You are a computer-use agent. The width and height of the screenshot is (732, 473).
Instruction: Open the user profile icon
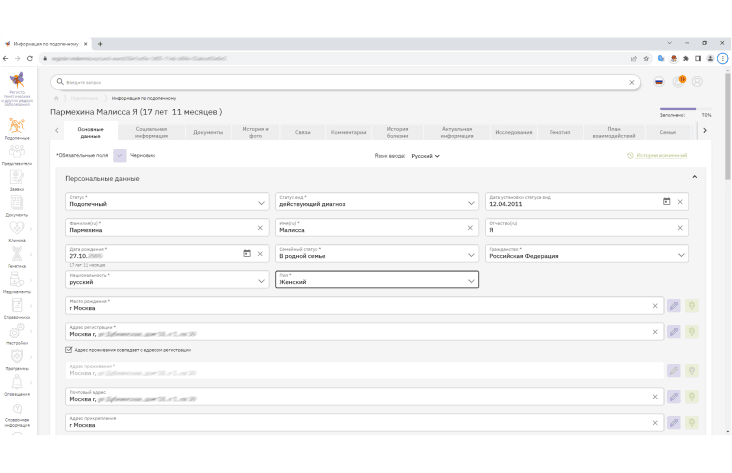[697, 82]
